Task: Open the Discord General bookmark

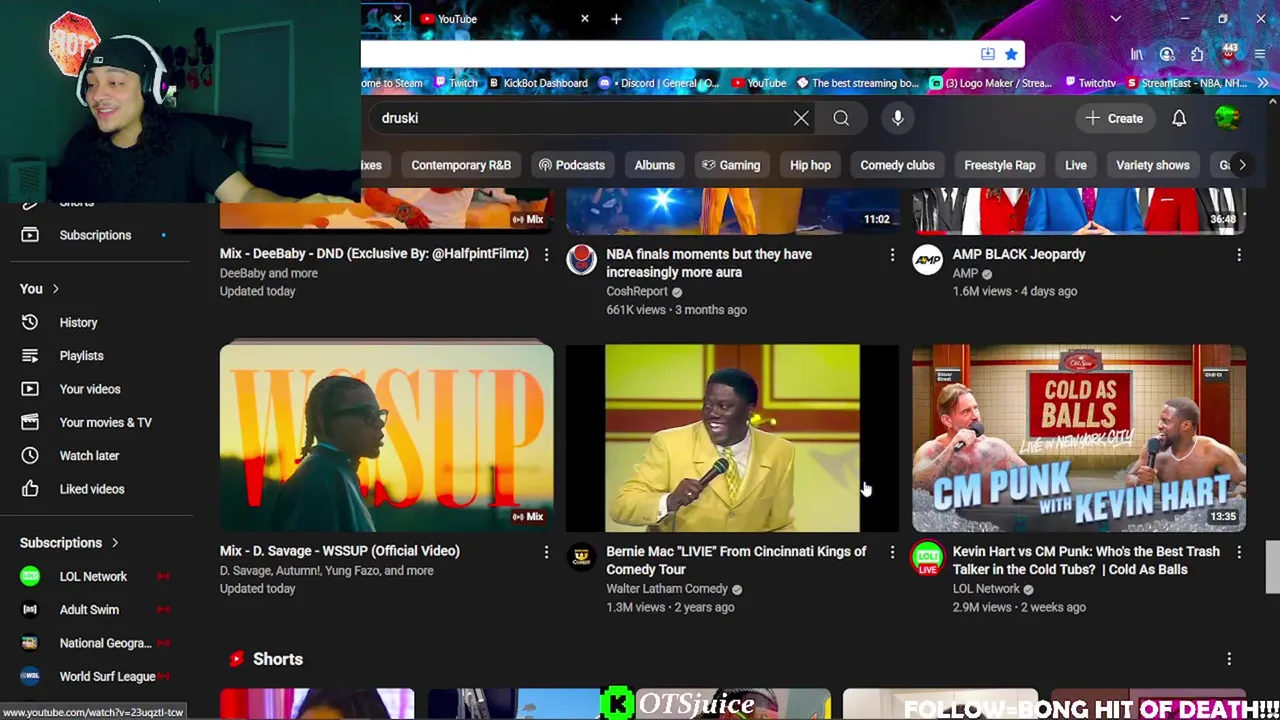Action: (x=658, y=83)
